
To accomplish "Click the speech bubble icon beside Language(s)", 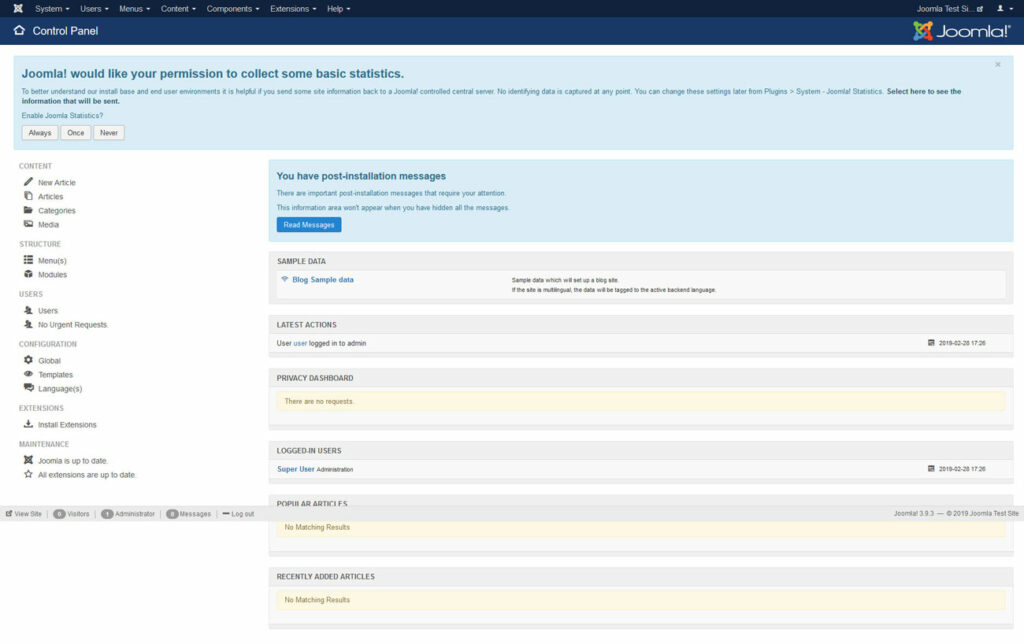I will [28, 387].
